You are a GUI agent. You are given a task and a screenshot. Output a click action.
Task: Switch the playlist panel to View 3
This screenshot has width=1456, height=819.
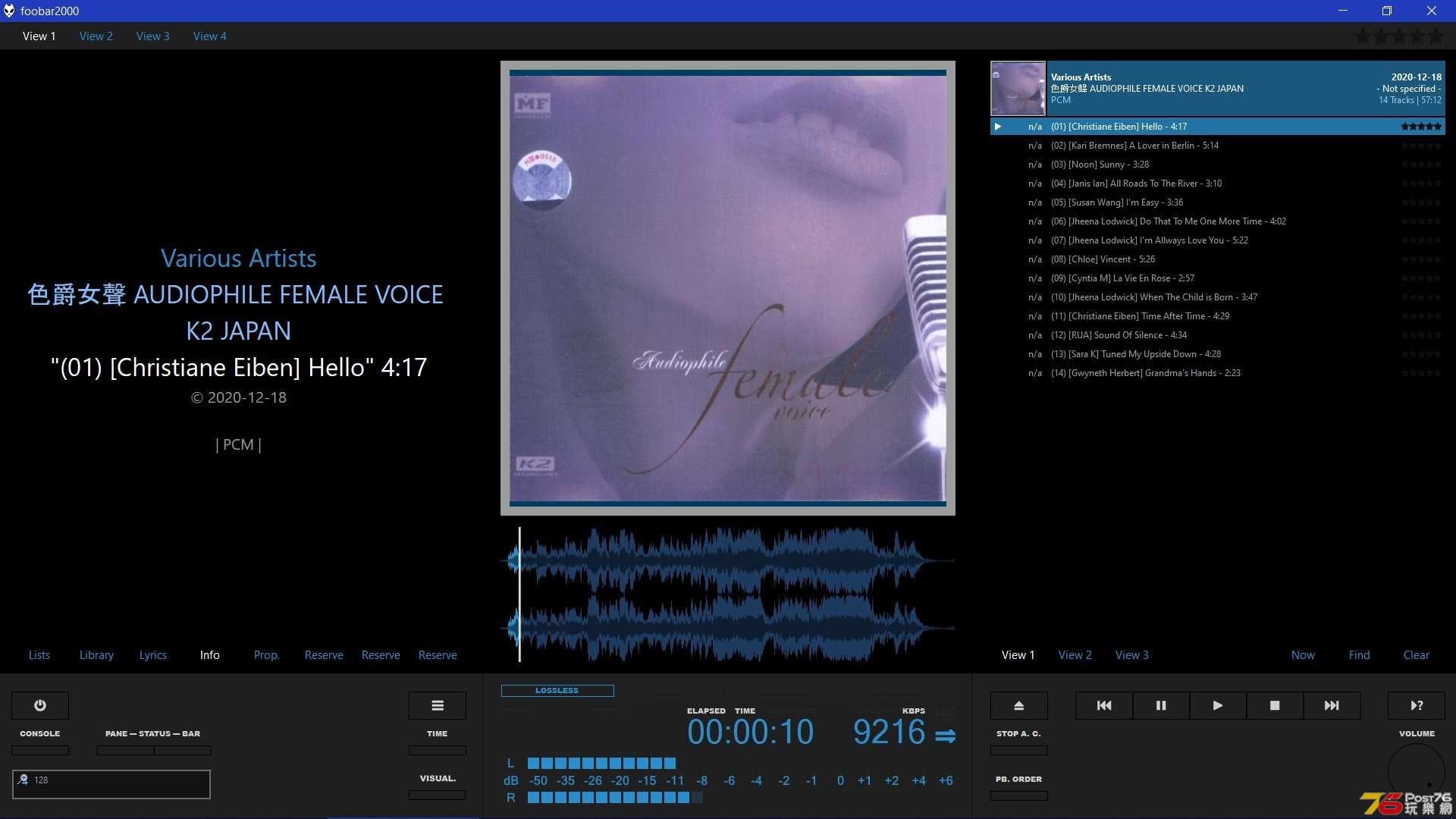click(x=1132, y=654)
